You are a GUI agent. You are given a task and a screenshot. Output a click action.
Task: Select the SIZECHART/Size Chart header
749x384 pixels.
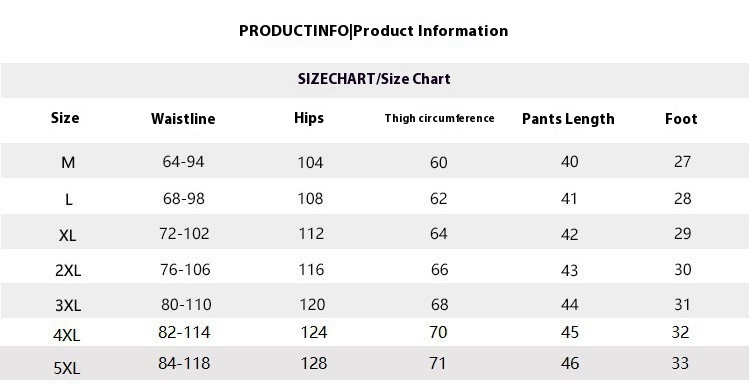click(374, 79)
